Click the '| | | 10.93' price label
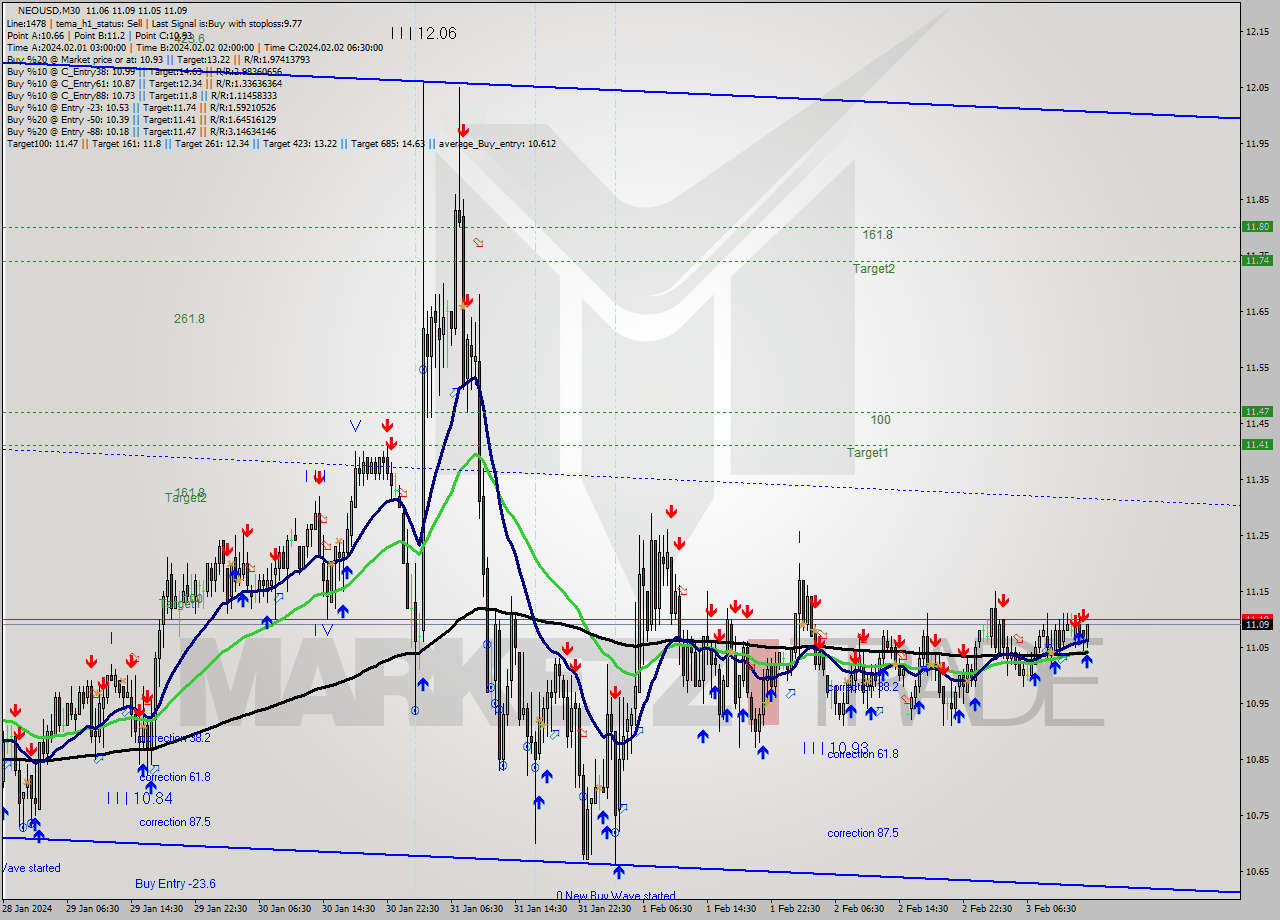 836,747
